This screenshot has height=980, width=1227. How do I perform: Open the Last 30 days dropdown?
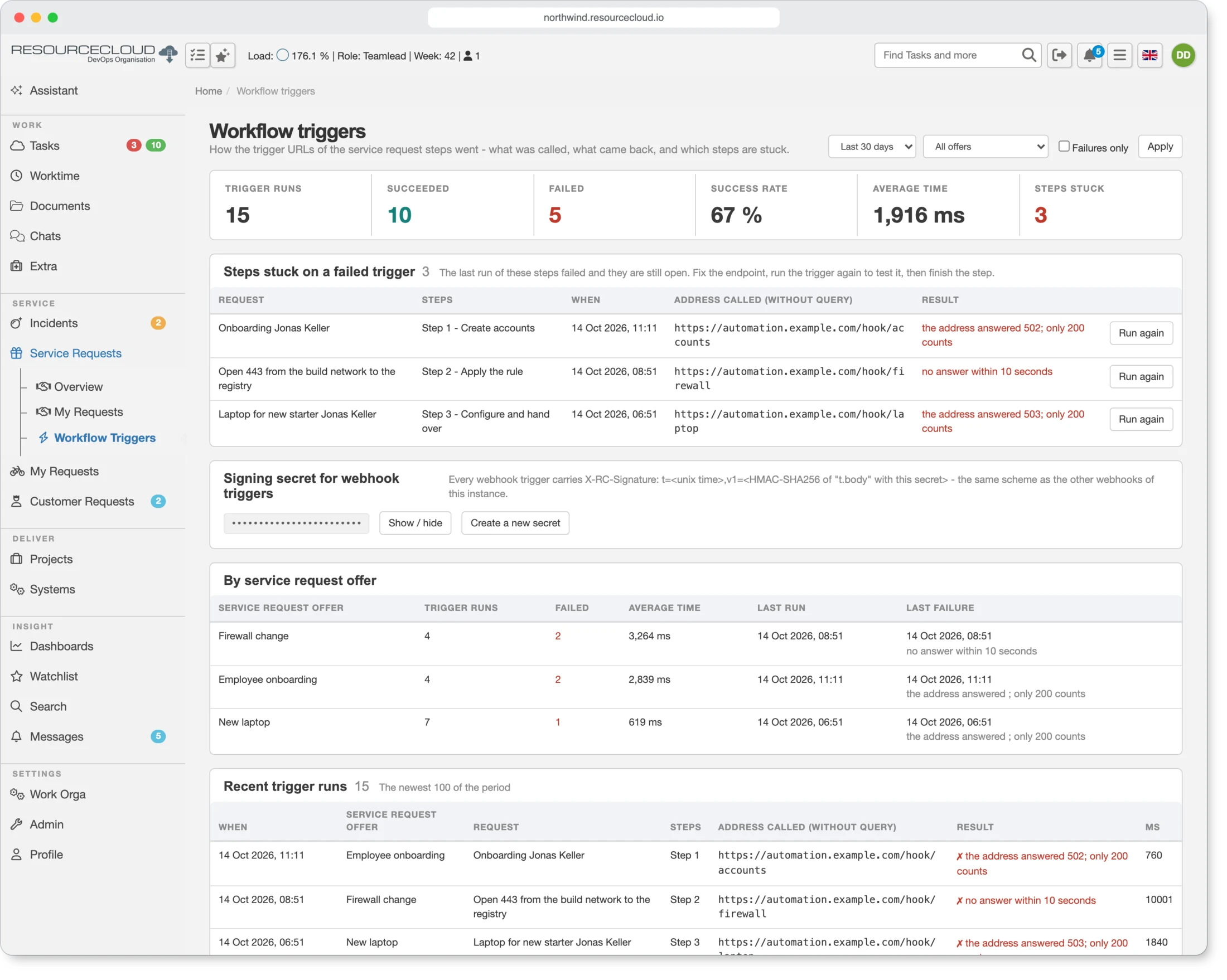point(872,147)
